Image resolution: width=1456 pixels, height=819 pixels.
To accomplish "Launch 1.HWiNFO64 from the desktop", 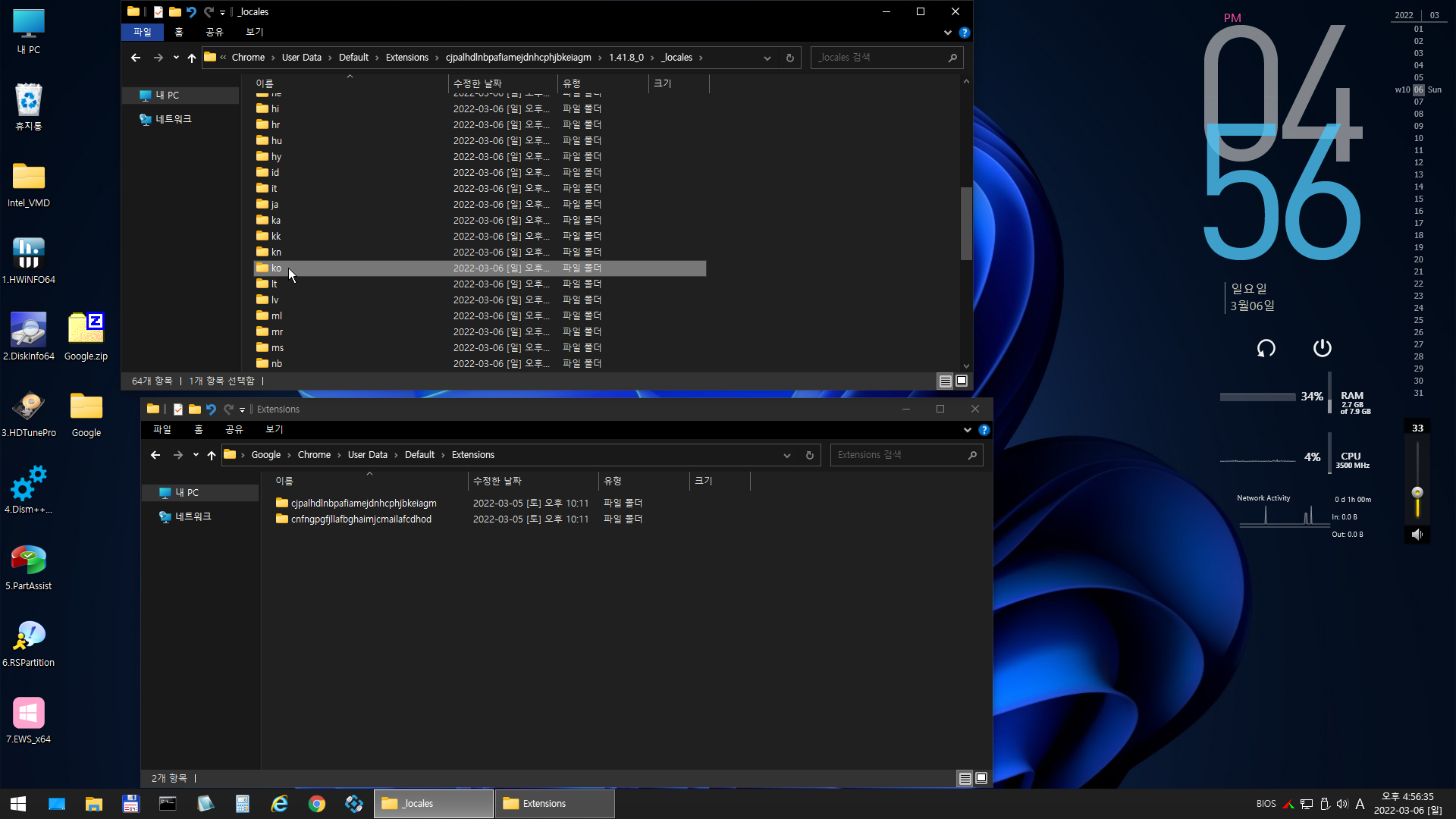I will tap(29, 261).
